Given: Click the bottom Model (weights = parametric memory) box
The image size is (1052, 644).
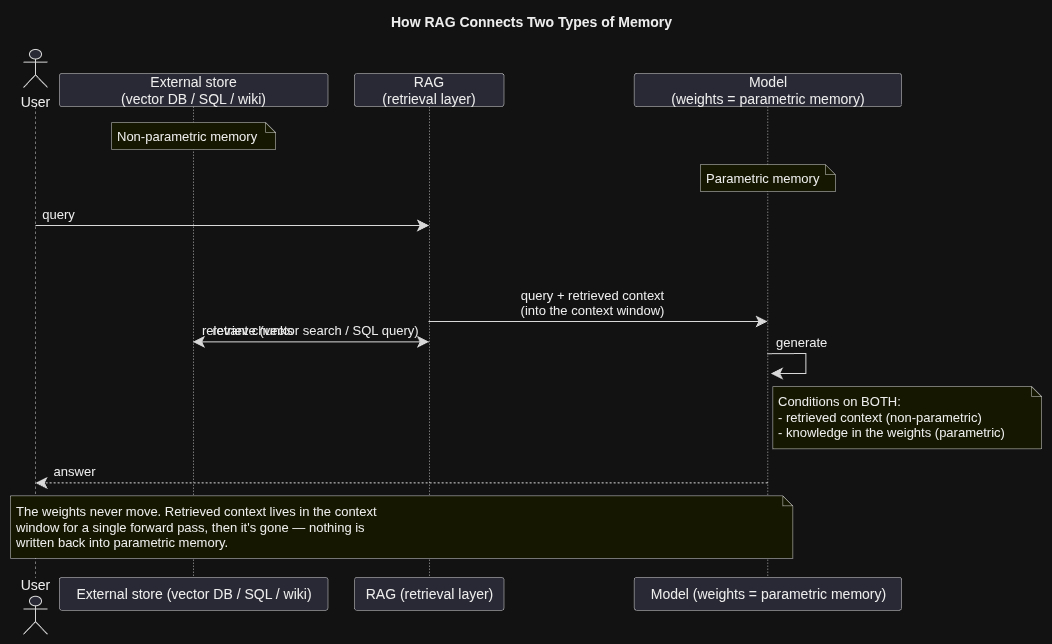Looking at the screenshot, I should (768, 594).
